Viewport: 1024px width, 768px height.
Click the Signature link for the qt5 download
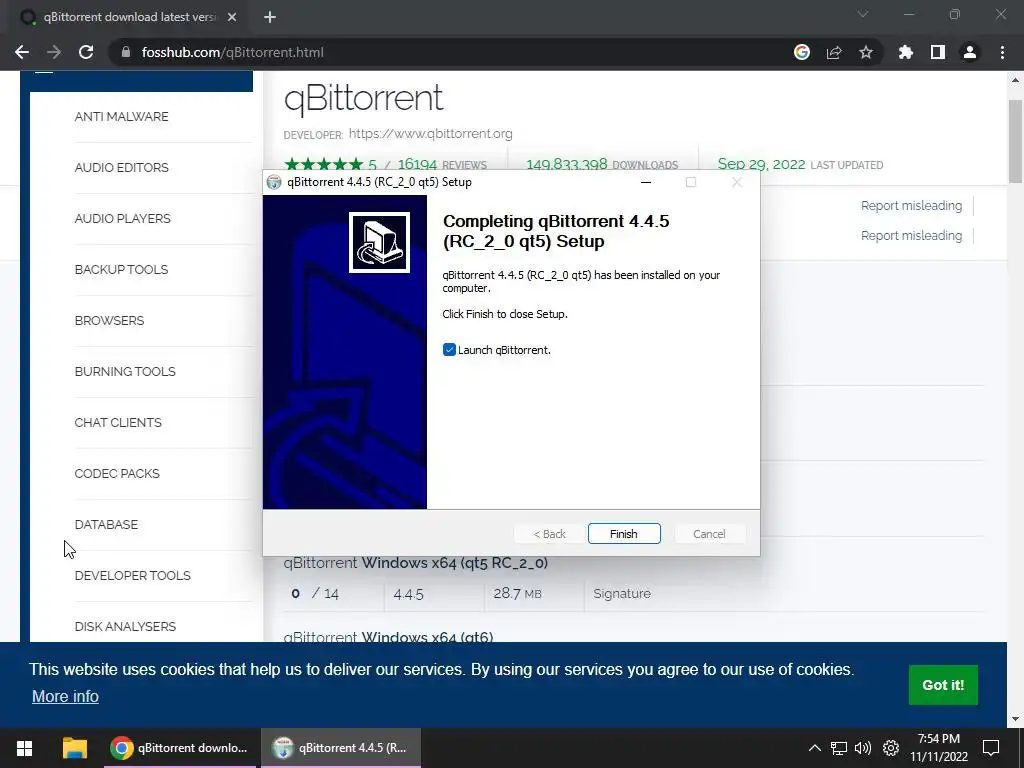click(x=622, y=594)
